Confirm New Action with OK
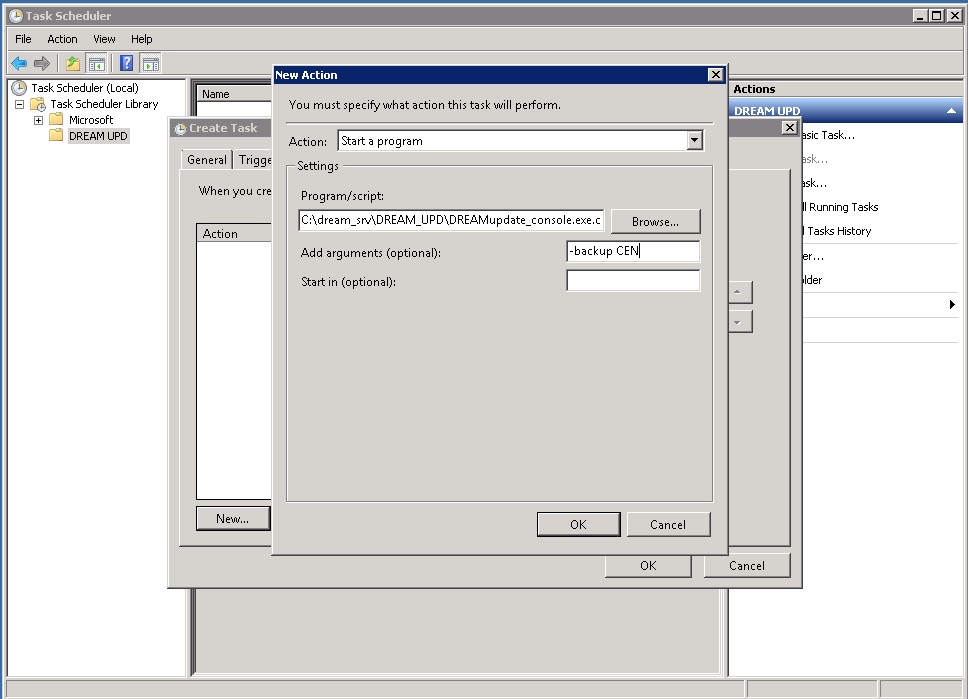 coord(578,524)
